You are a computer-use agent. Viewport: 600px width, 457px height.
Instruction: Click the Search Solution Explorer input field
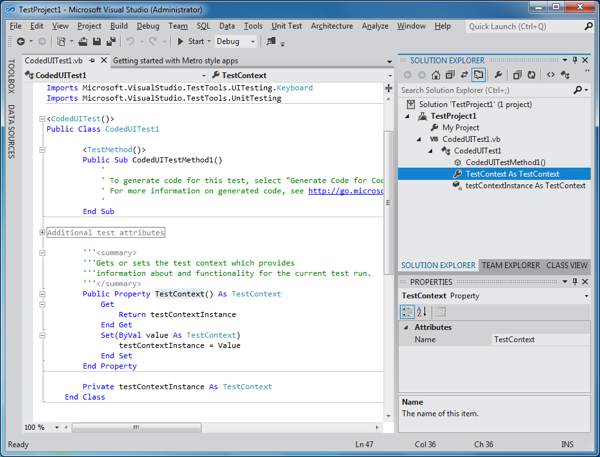tap(486, 90)
